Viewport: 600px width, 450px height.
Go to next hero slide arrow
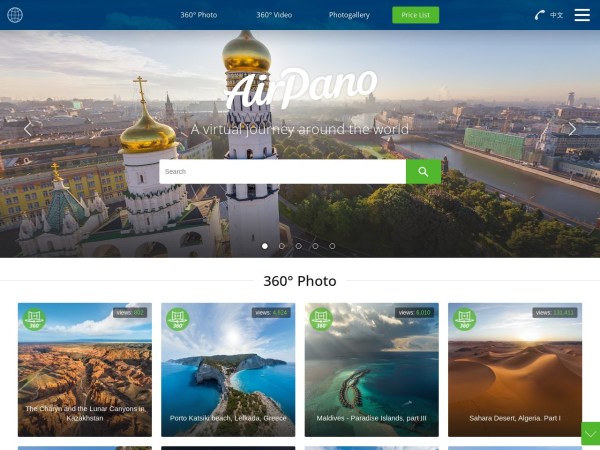pos(572,129)
